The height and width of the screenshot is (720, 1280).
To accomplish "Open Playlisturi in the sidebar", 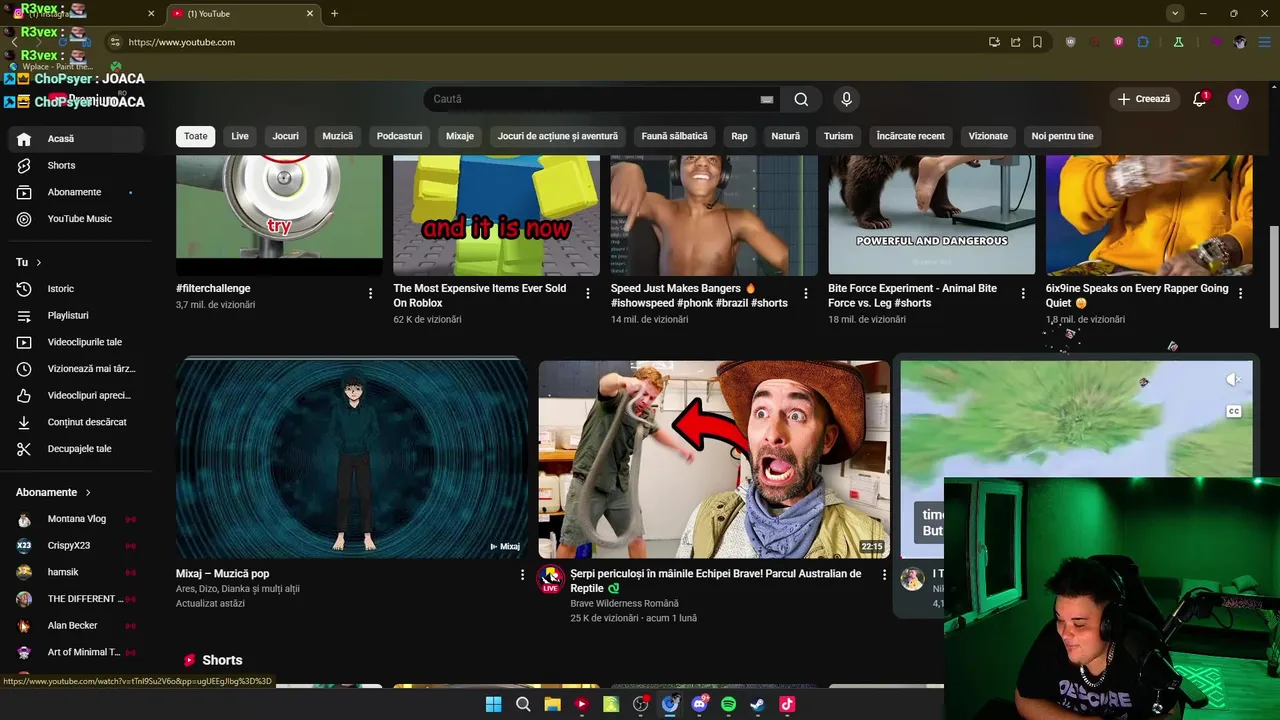I will click(x=68, y=315).
